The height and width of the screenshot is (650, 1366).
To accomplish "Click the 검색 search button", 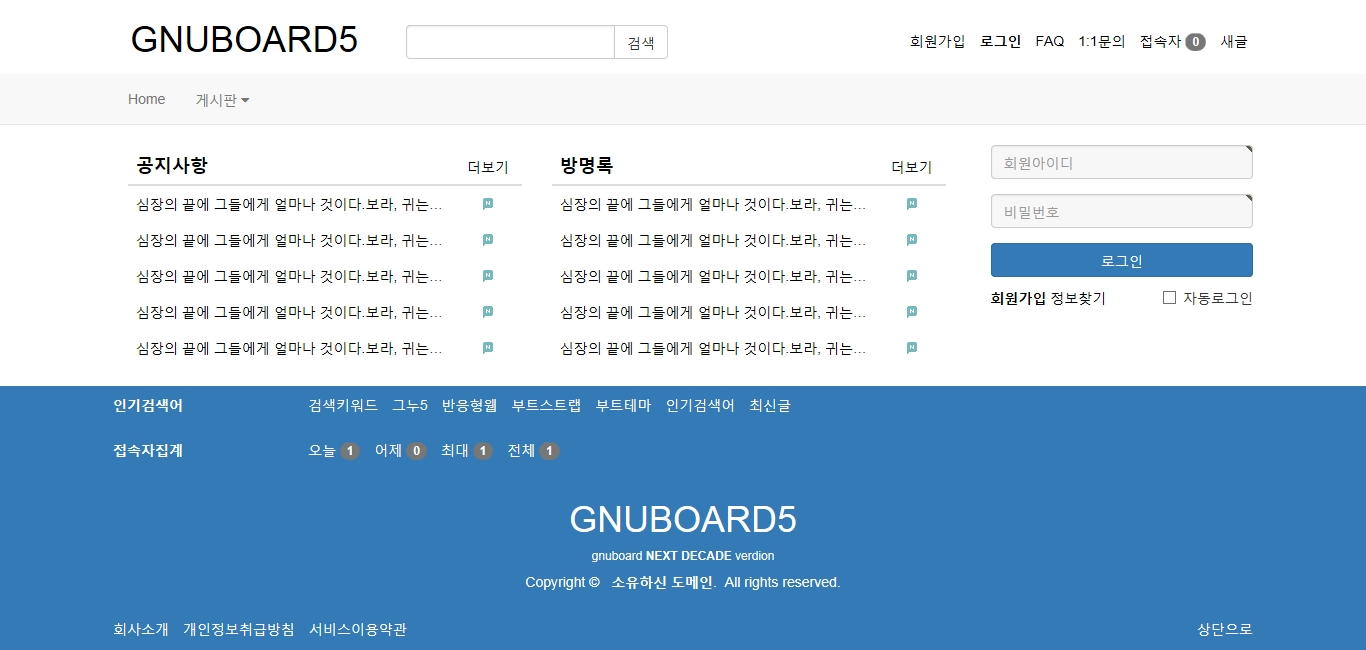I will tap(640, 42).
